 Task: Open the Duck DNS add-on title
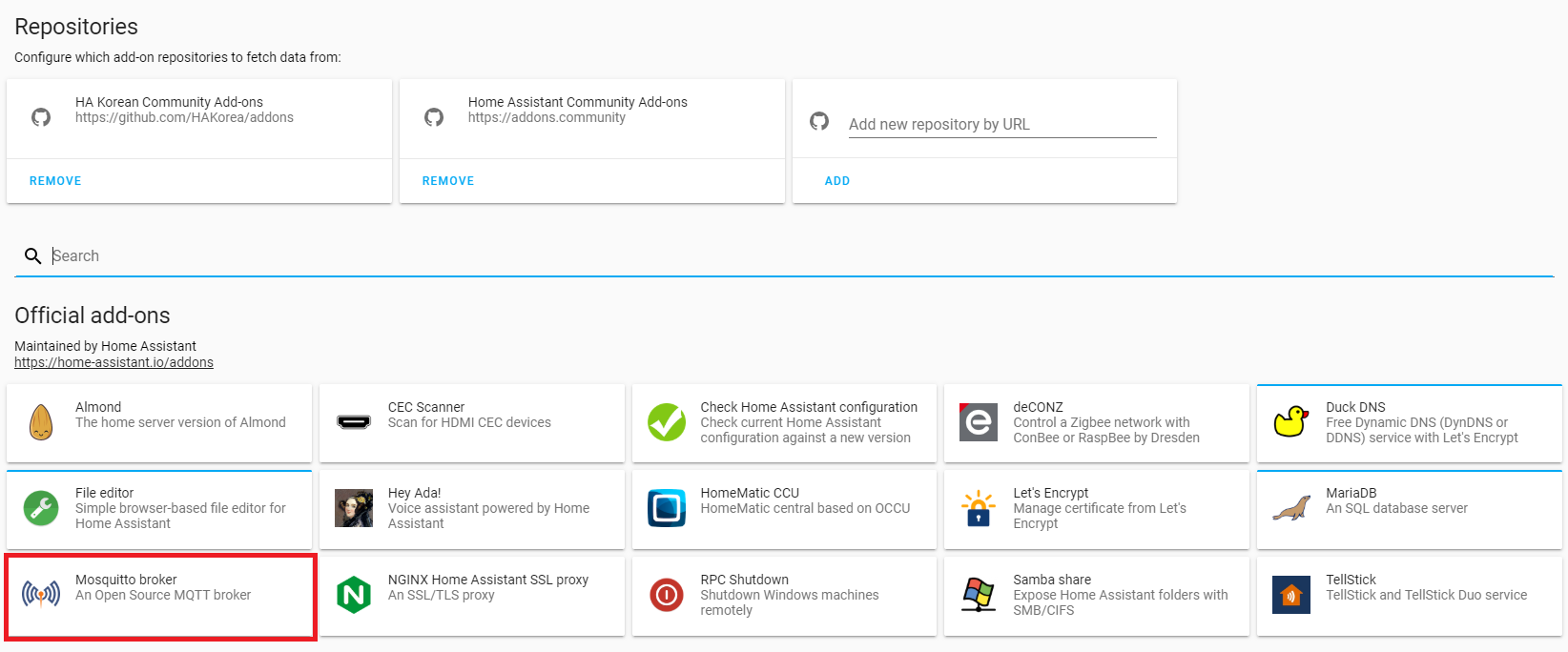point(1355,407)
